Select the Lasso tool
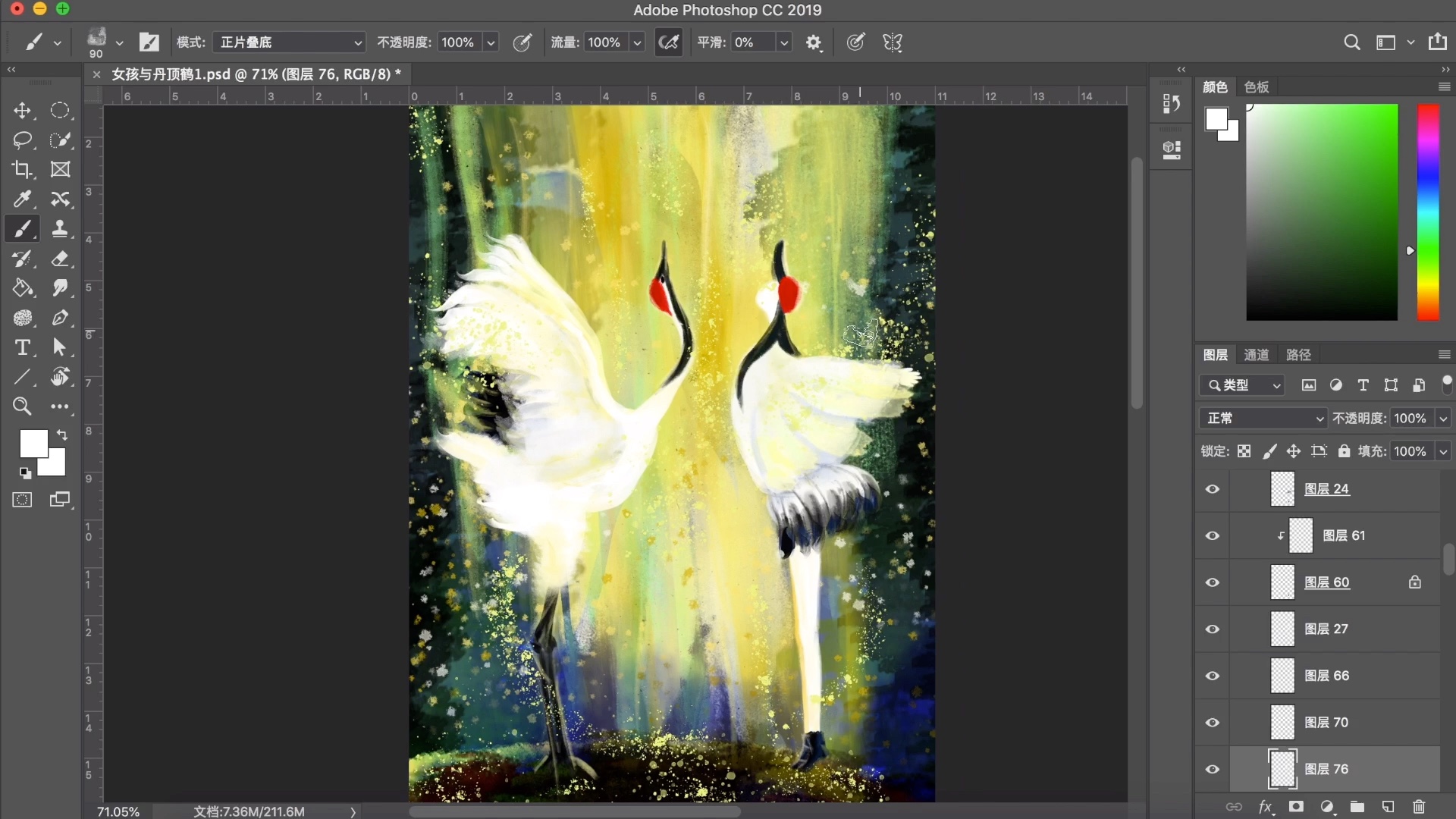The height and width of the screenshot is (819, 1456). tap(22, 140)
